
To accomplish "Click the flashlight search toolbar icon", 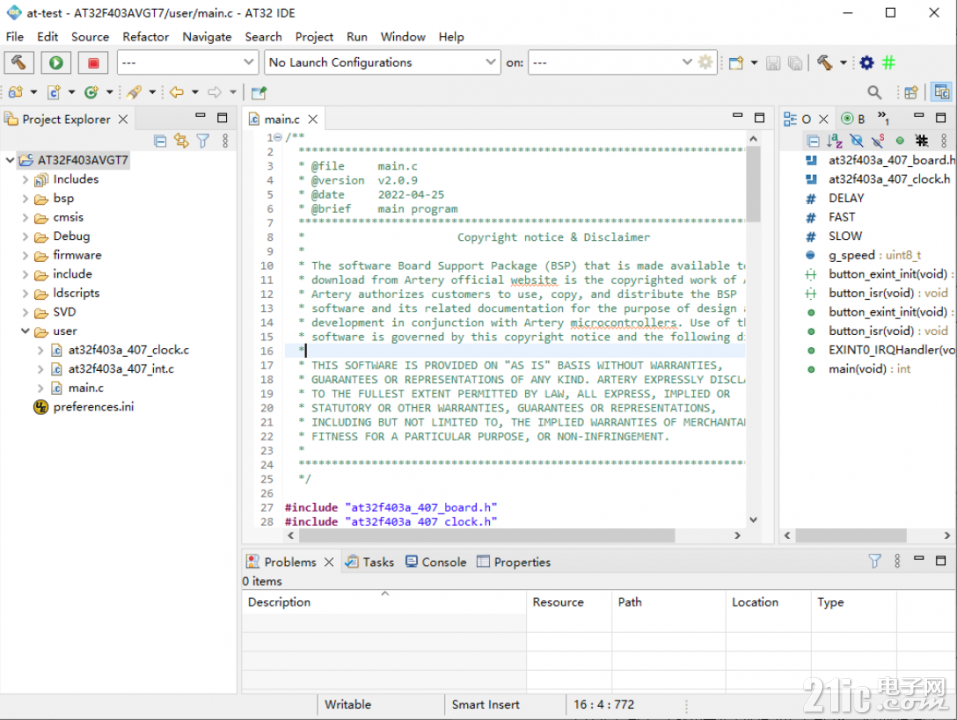I will (x=134, y=92).
